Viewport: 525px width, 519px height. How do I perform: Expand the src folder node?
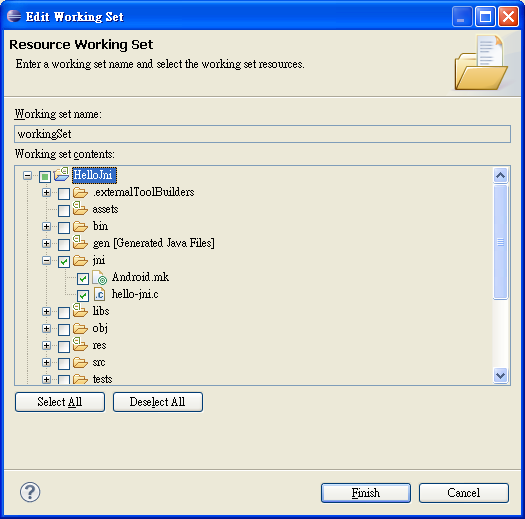(47, 362)
